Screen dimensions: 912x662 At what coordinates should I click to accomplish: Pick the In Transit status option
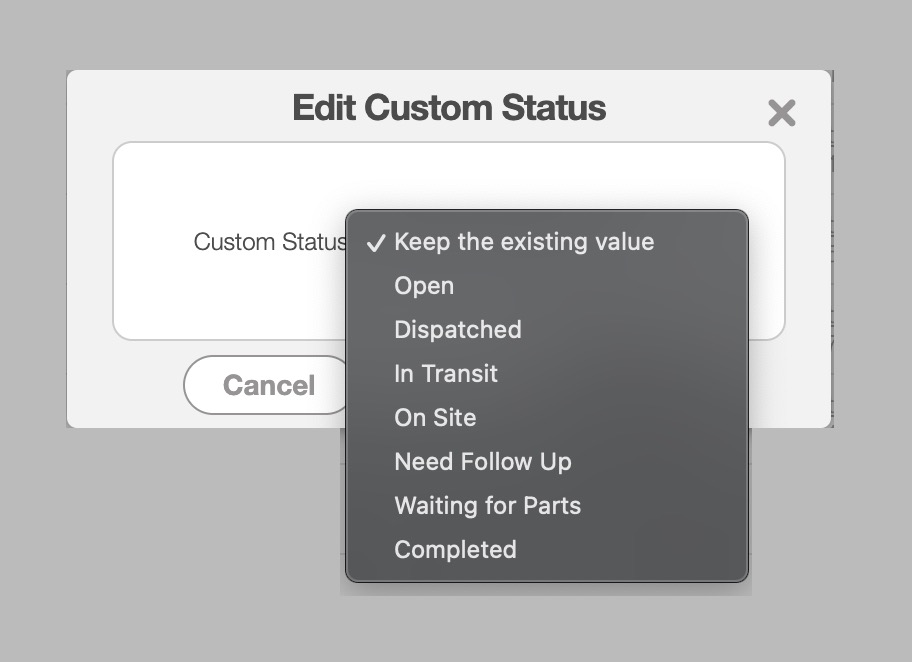click(x=446, y=374)
